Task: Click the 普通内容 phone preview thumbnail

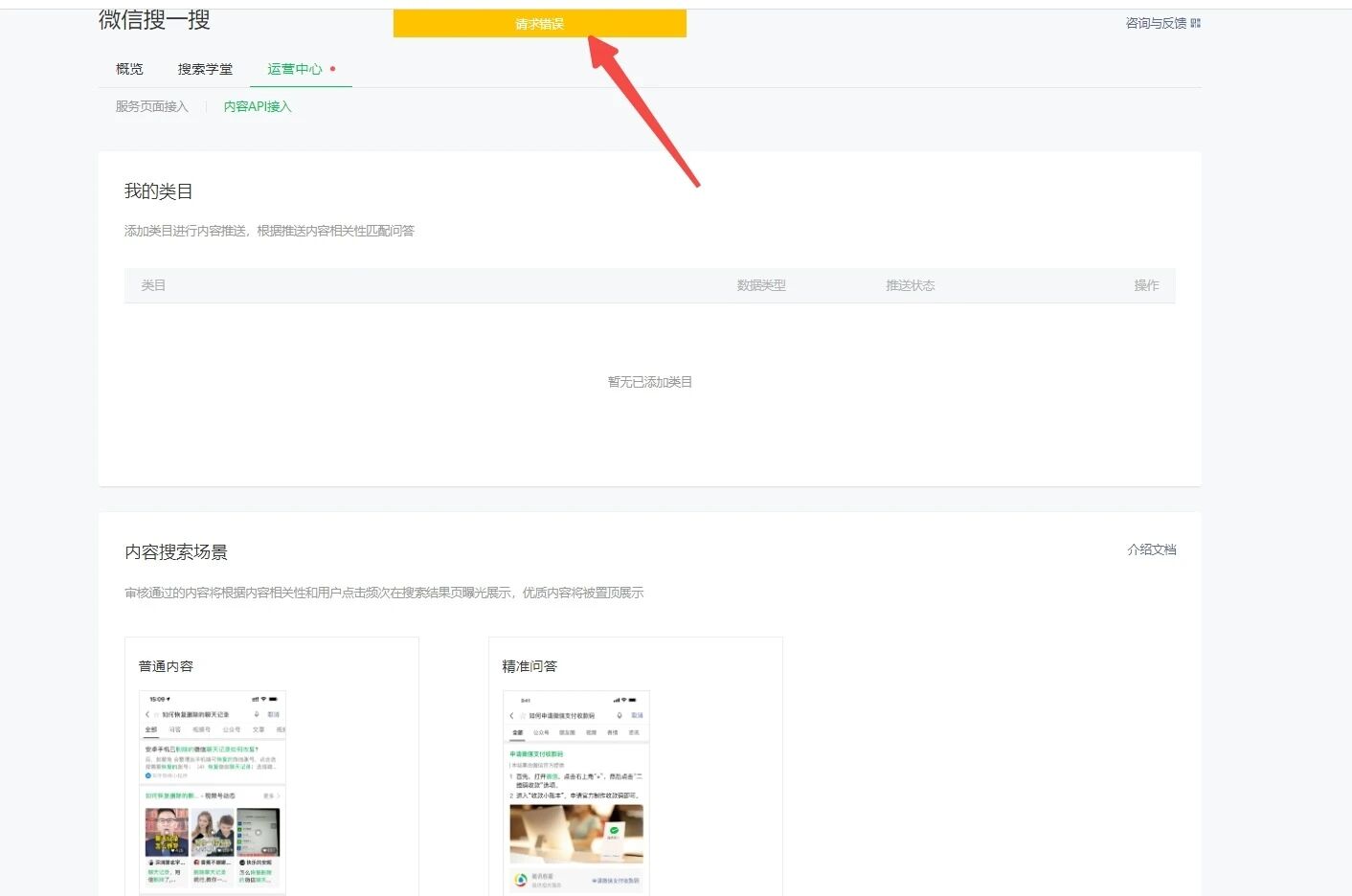Action: (x=213, y=793)
